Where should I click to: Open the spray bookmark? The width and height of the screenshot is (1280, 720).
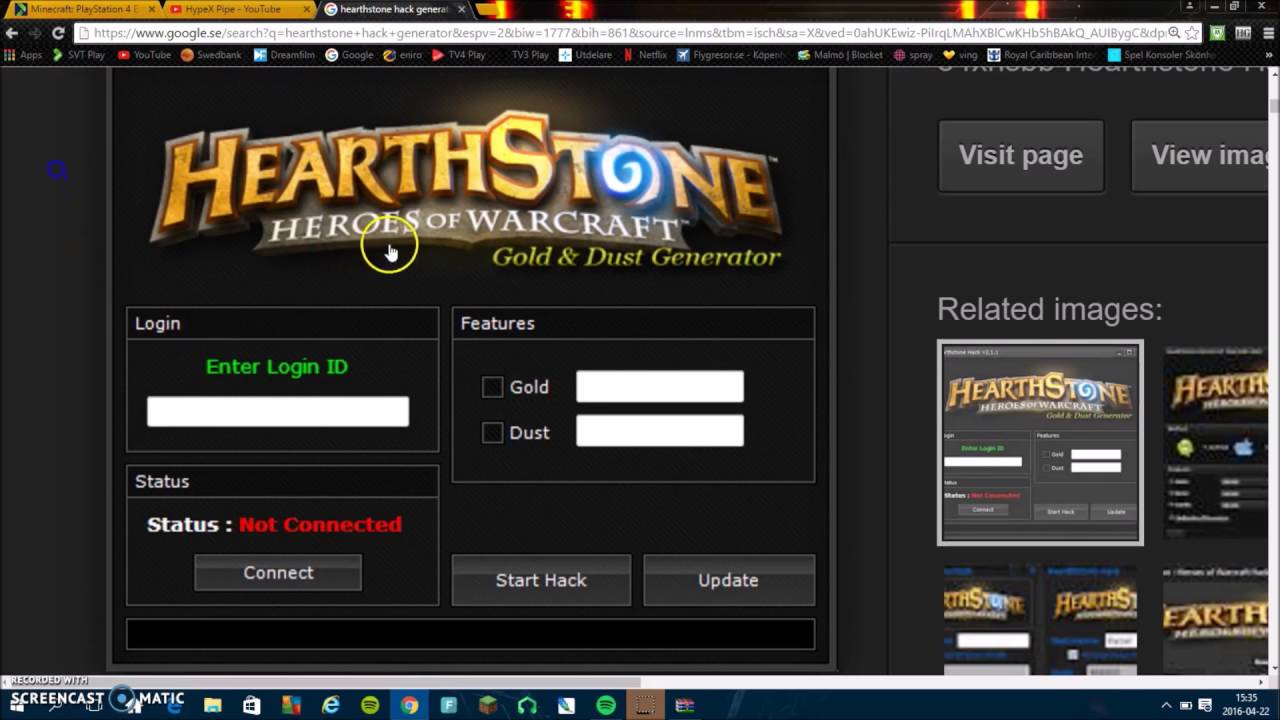point(913,55)
